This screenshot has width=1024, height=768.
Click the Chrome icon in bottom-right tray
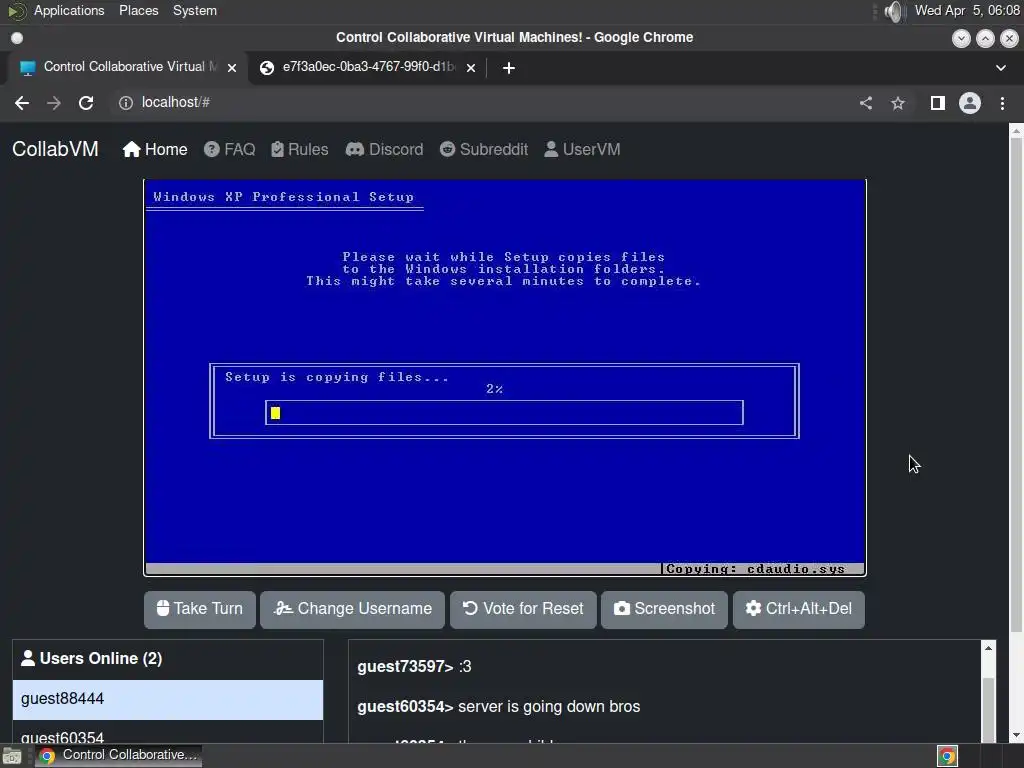[x=947, y=756]
